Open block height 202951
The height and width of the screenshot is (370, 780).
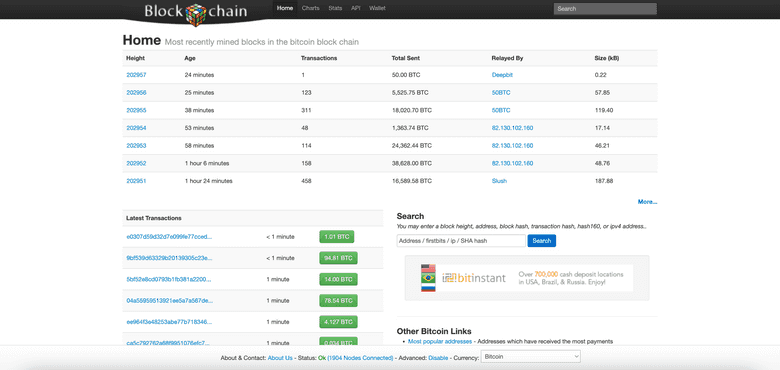tap(136, 181)
